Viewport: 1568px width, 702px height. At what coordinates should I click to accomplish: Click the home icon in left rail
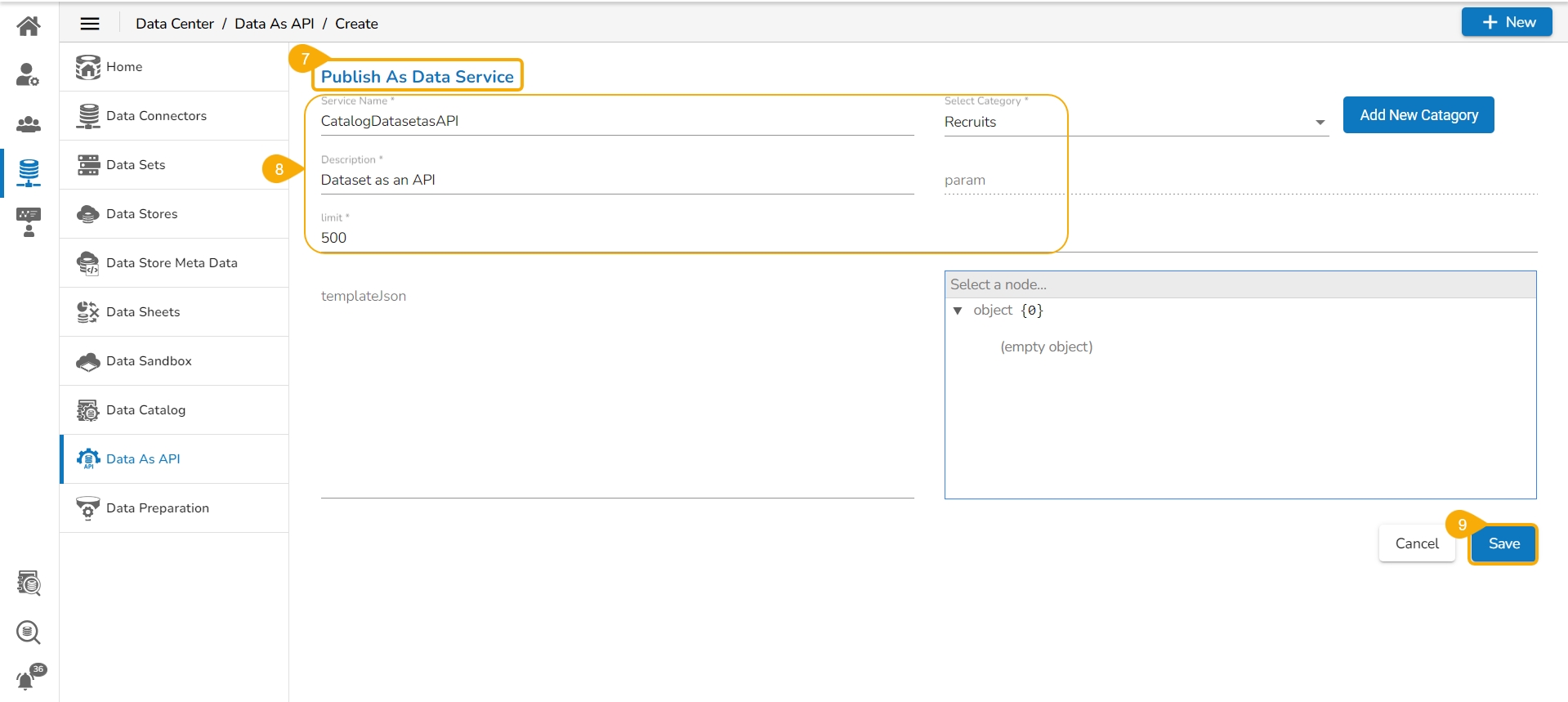(29, 26)
